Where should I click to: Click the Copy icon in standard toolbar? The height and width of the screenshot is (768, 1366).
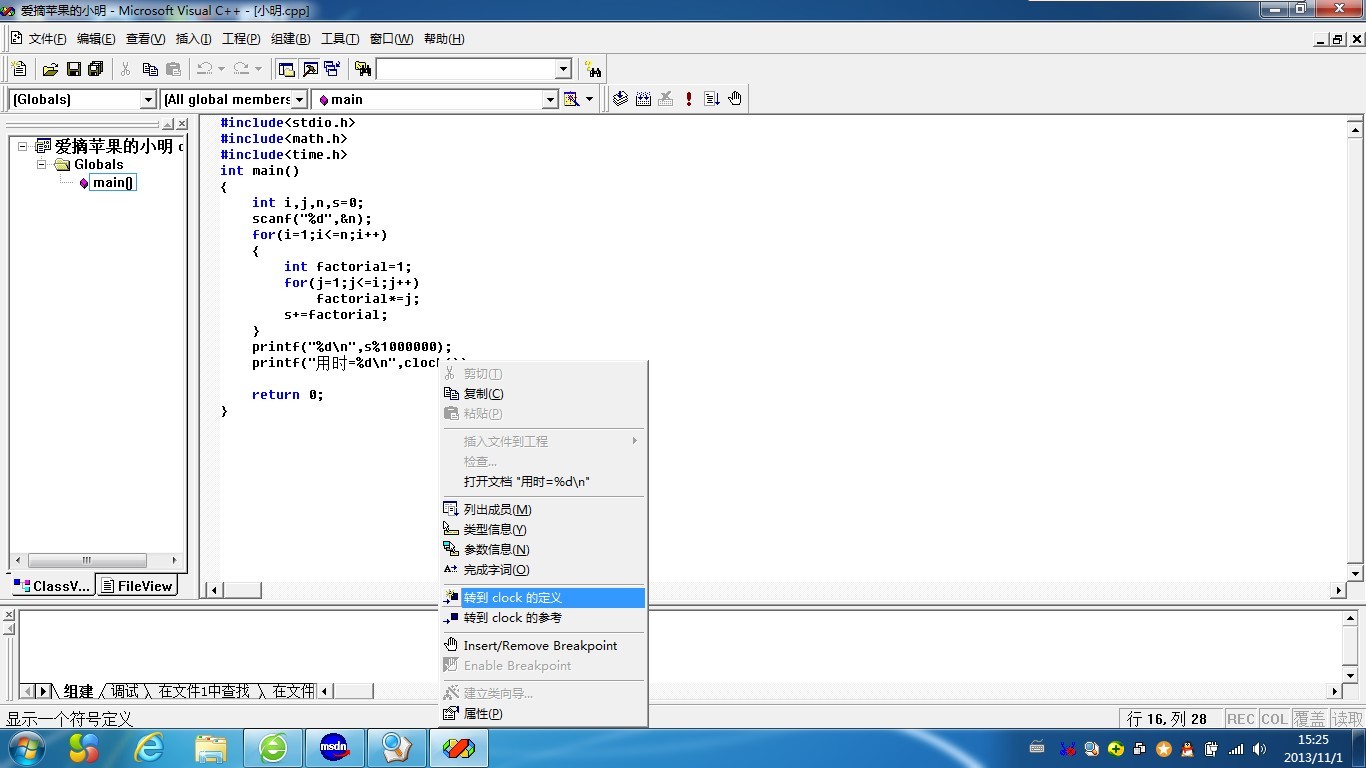point(150,69)
